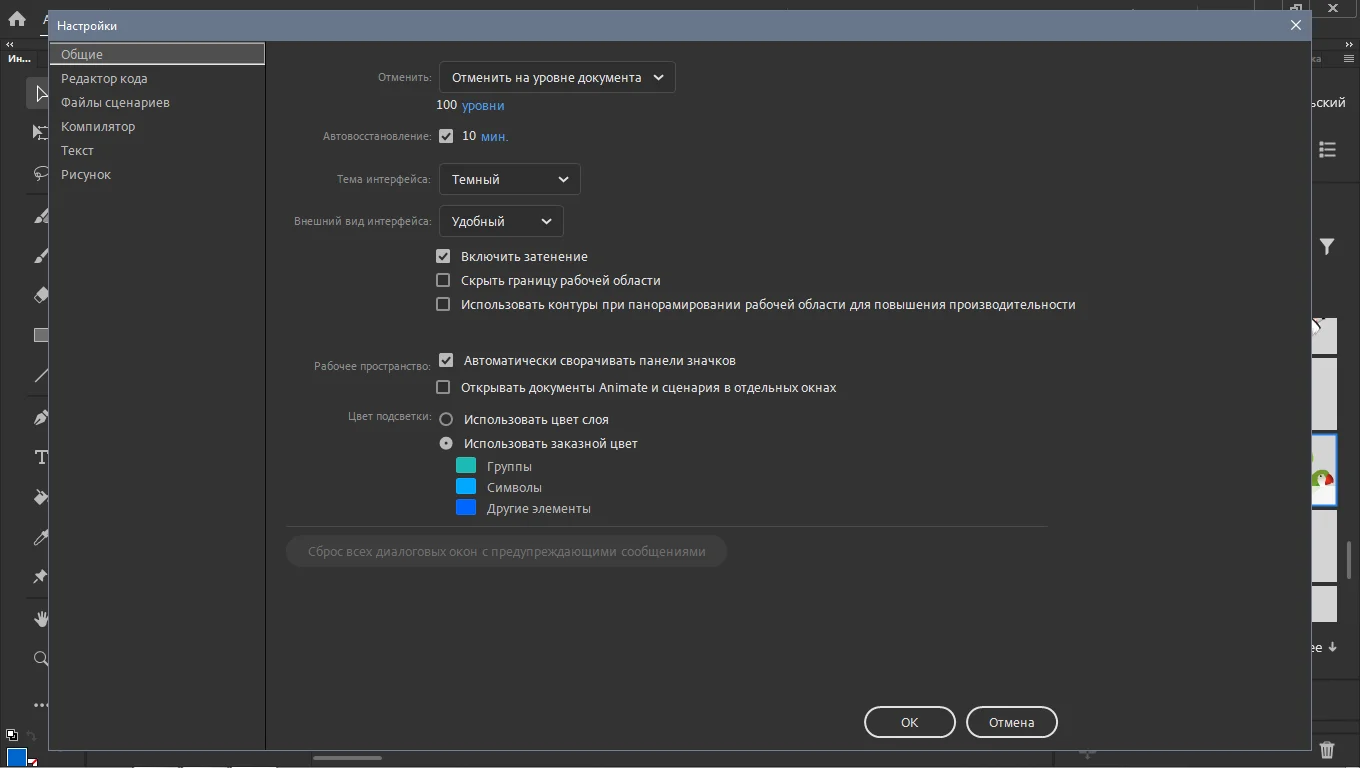The width and height of the screenshot is (1360, 768).
Task: Click the filter funnel icon in the right panel
Action: click(1327, 246)
